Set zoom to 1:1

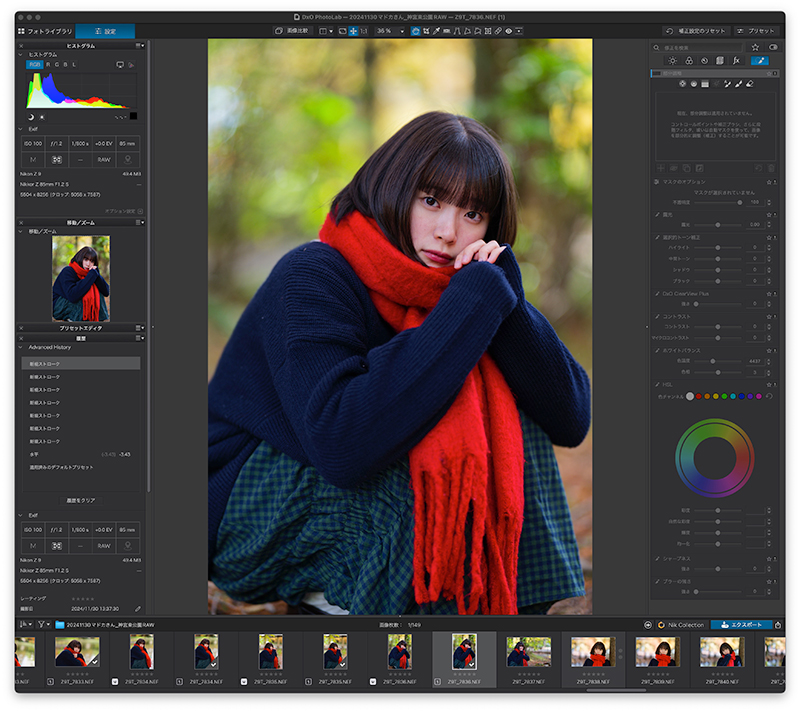pyautogui.click(x=364, y=31)
